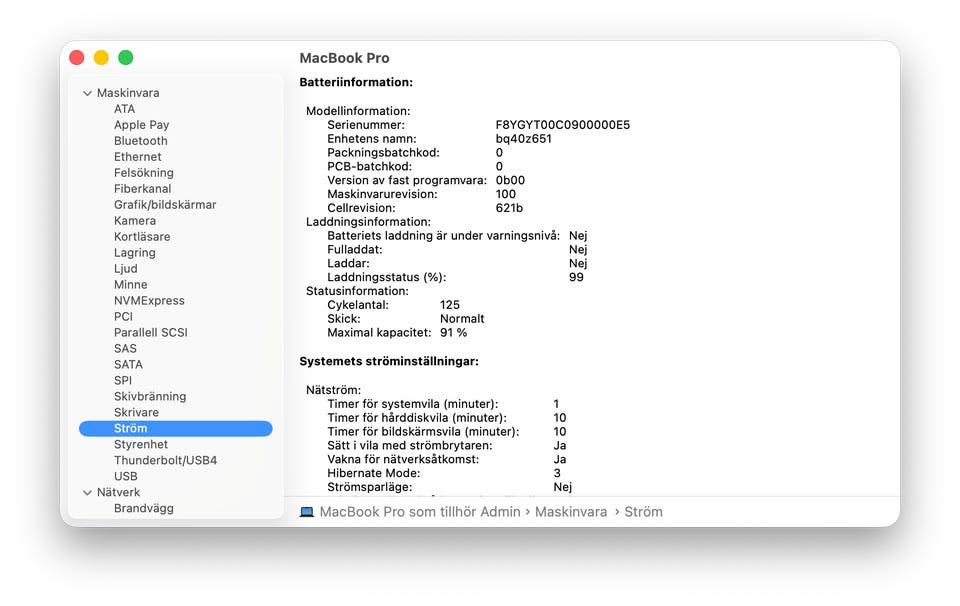
Task: Click Vakna för nätverksåtkomst label
Action: 403,460
